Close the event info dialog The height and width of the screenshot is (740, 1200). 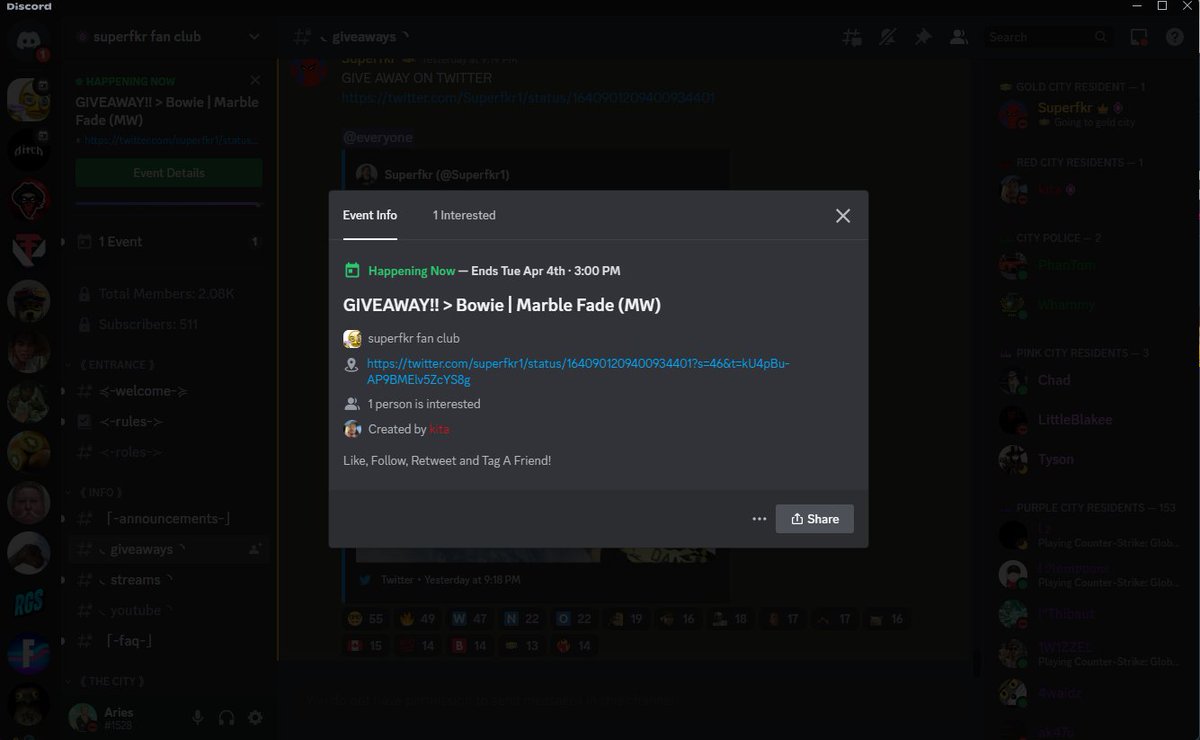(x=843, y=216)
